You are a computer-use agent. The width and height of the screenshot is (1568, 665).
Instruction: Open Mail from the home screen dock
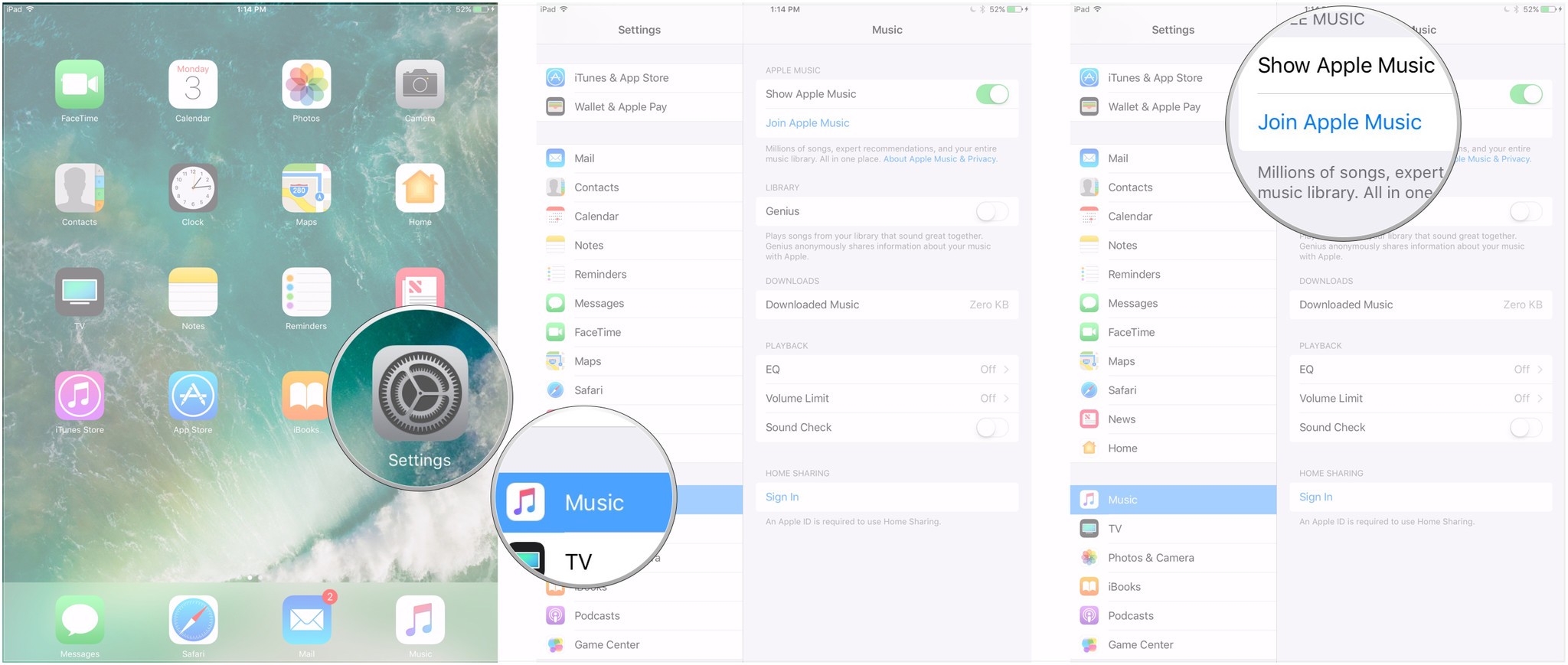[306, 620]
